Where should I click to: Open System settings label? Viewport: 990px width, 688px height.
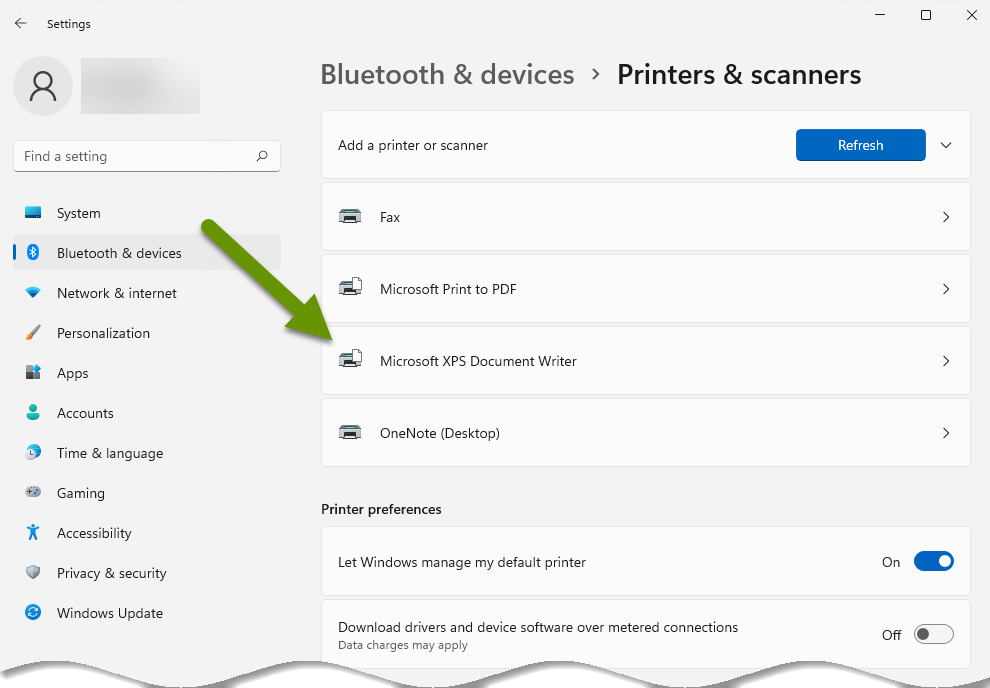click(x=78, y=213)
